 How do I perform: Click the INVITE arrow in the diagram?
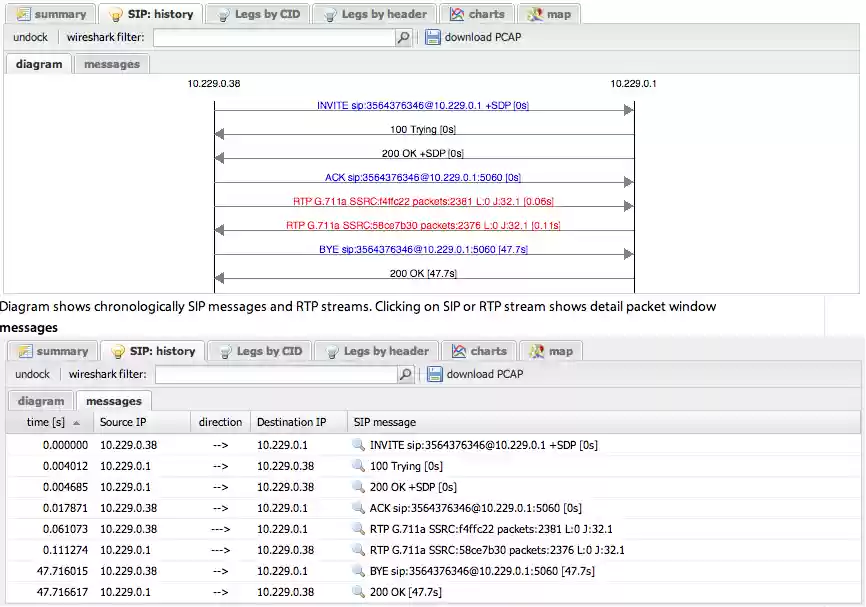[x=423, y=106]
